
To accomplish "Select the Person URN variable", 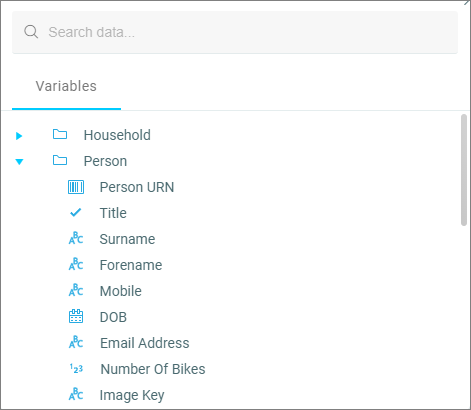I will [x=137, y=187].
